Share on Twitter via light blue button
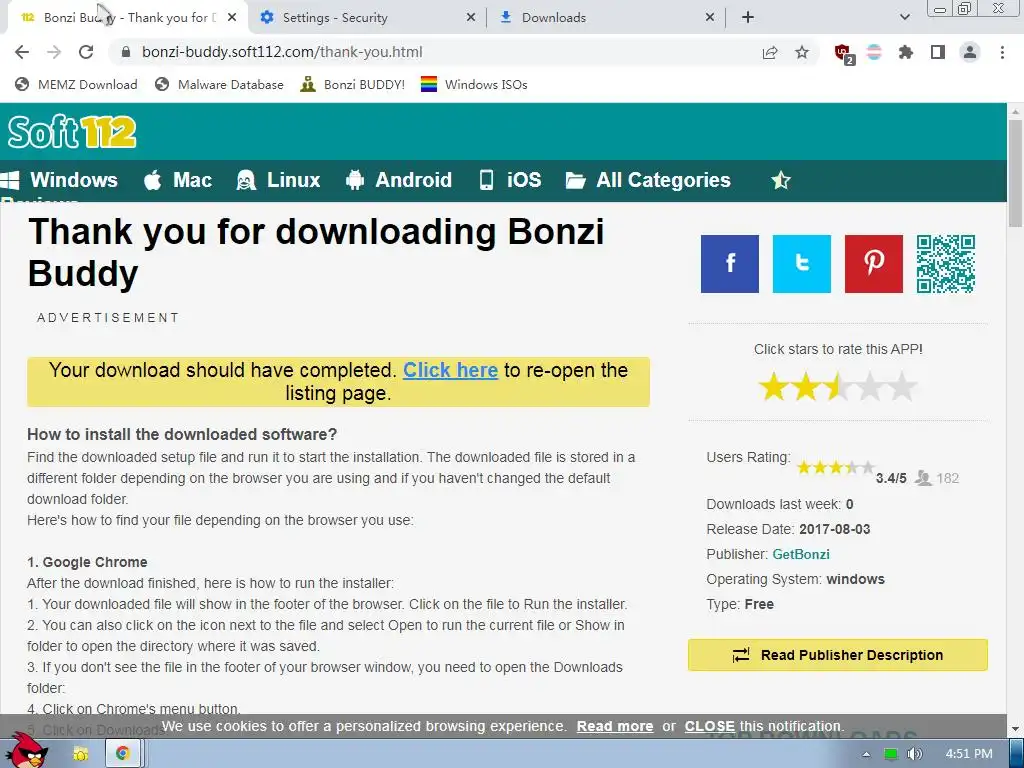 [x=802, y=264]
